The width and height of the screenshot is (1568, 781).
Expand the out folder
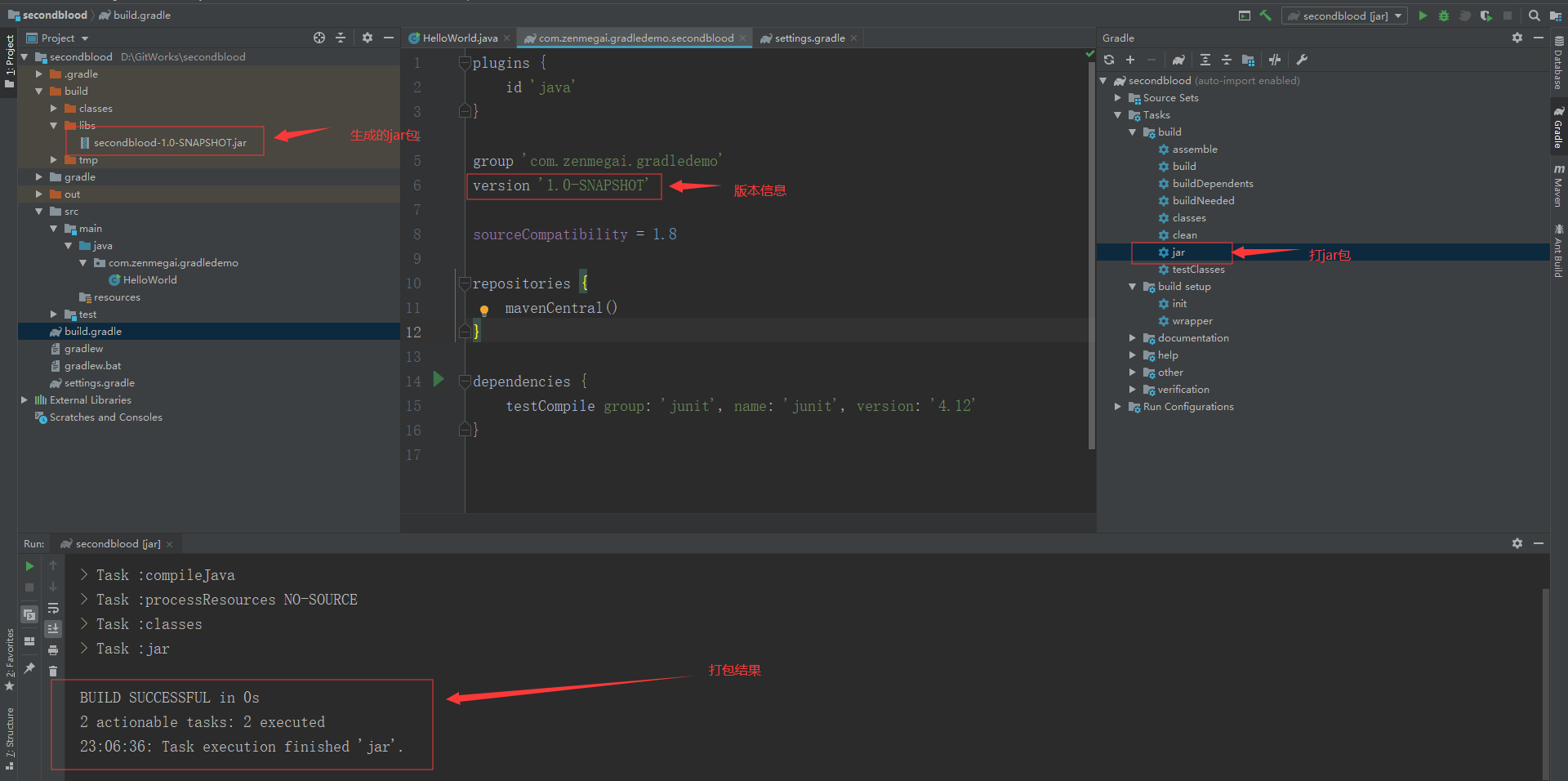[38, 194]
